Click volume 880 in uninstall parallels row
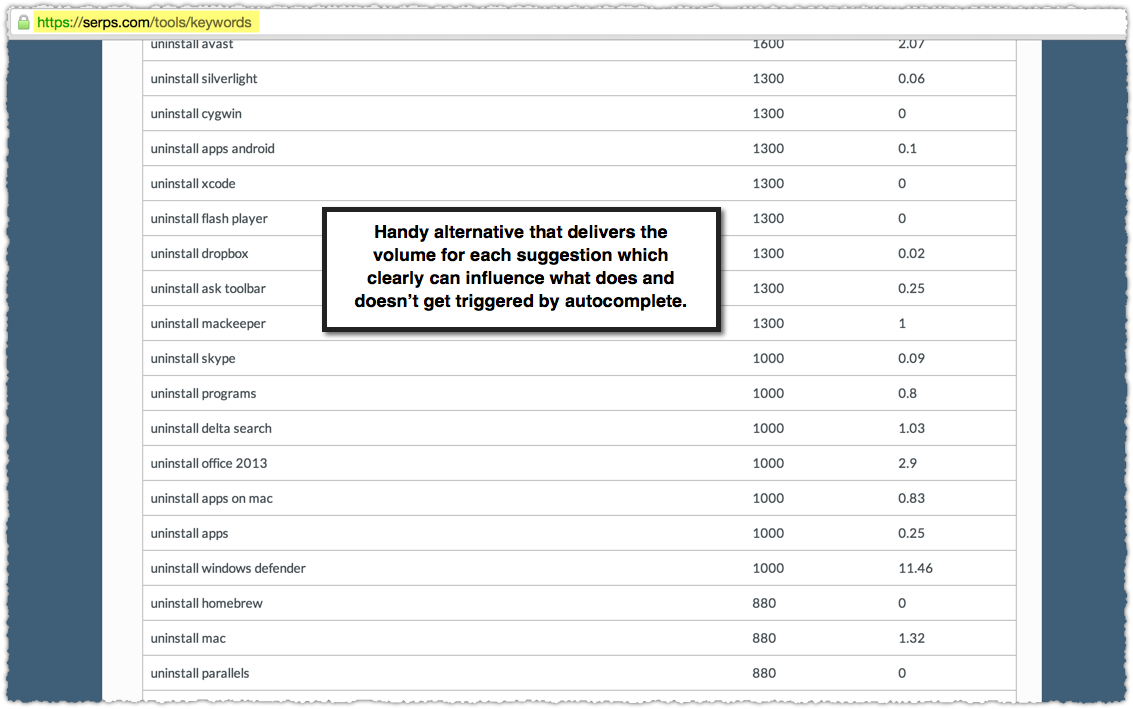Image resolution: width=1133 pixels, height=709 pixels. [764, 674]
